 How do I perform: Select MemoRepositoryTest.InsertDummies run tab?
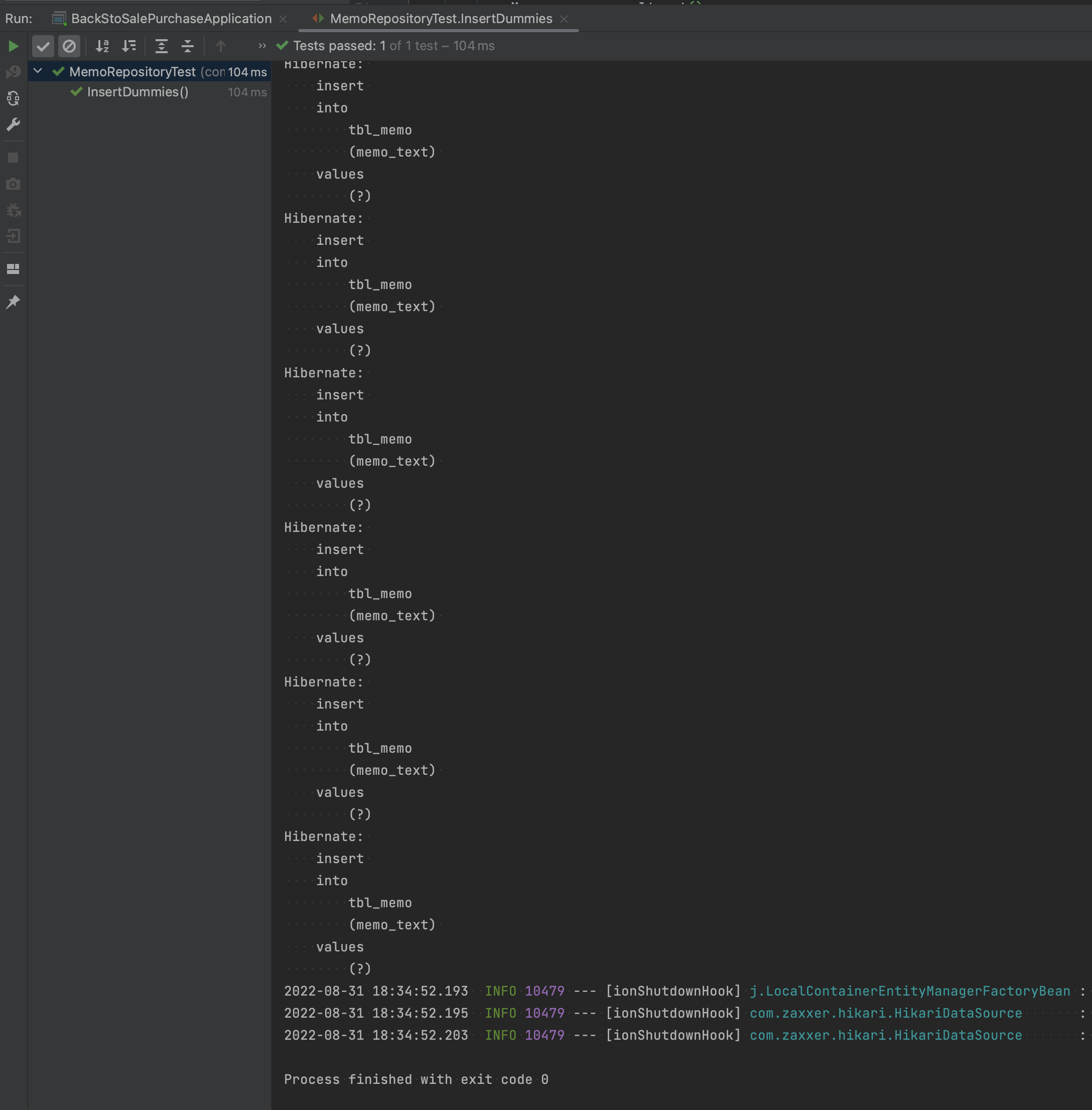tap(441, 19)
